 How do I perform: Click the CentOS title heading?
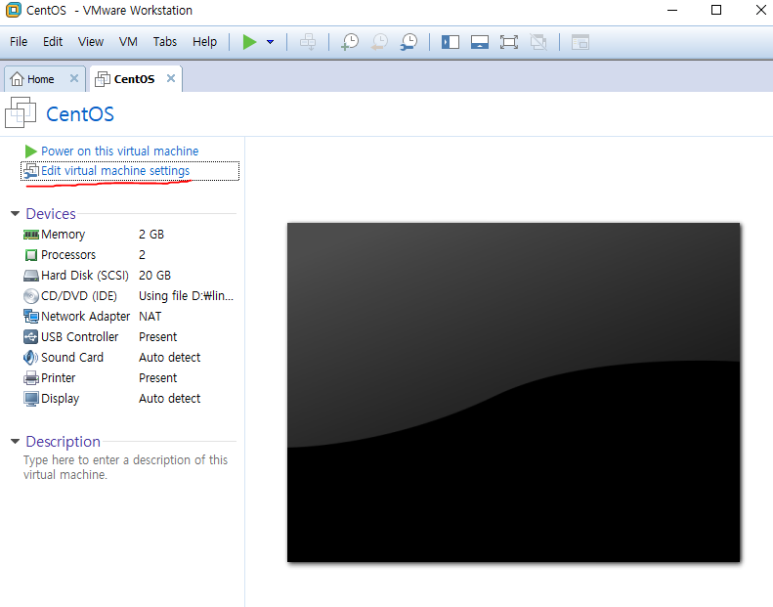(x=80, y=114)
